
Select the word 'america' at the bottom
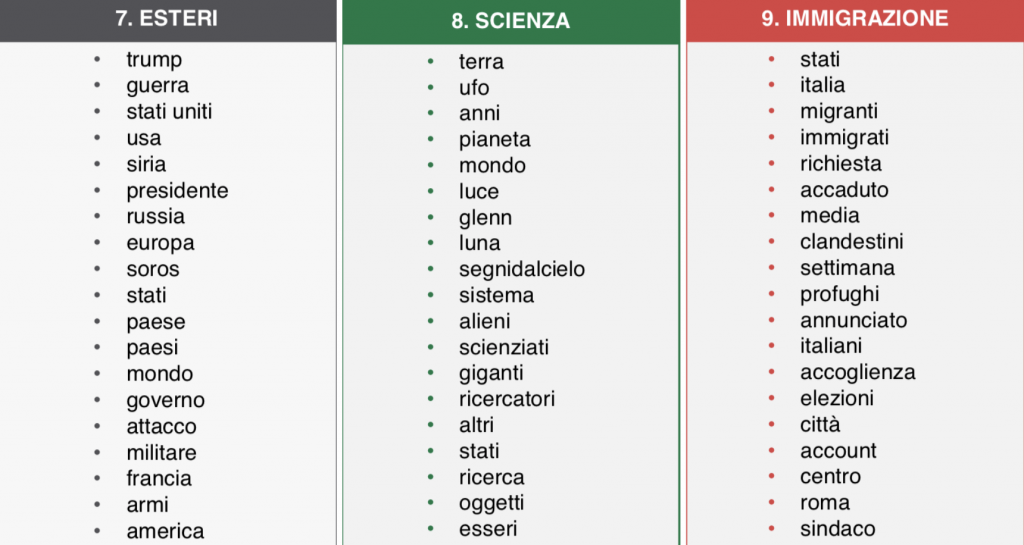pyautogui.click(x=165, y=531)
